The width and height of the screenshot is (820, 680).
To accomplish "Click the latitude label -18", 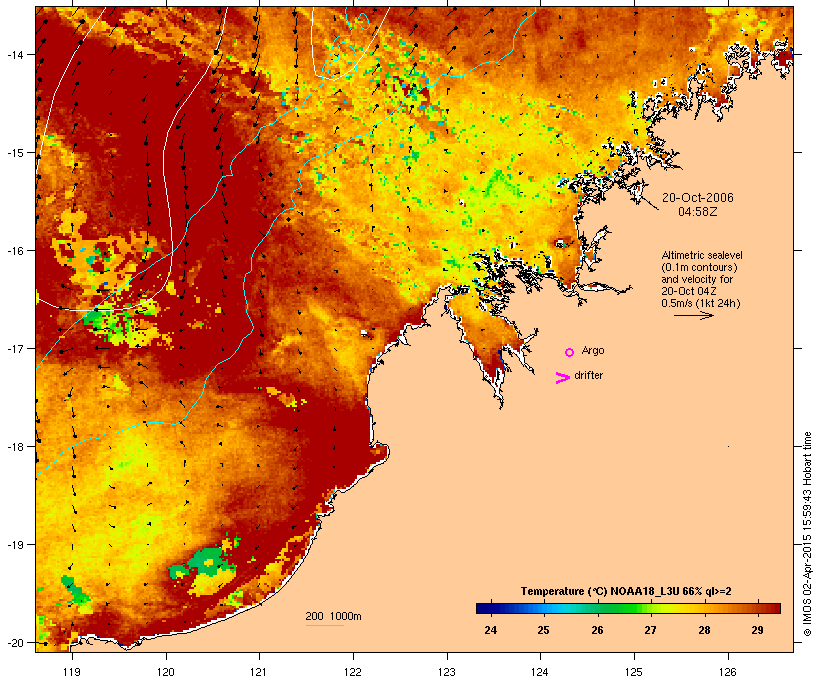I will pyautogui.click(x=15, y=447).
